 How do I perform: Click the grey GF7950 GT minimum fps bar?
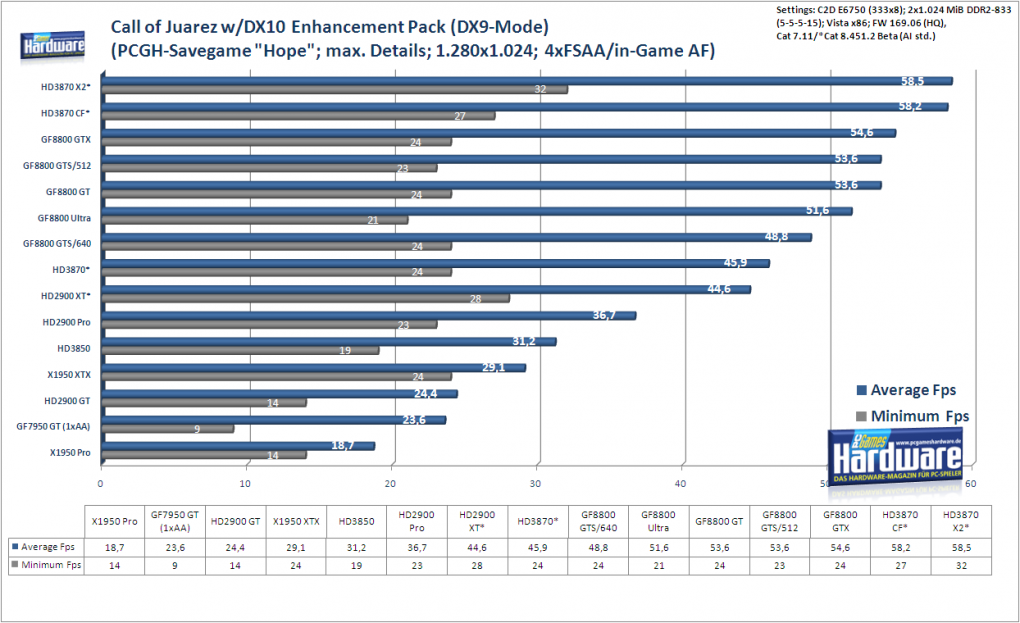(168, 429)
